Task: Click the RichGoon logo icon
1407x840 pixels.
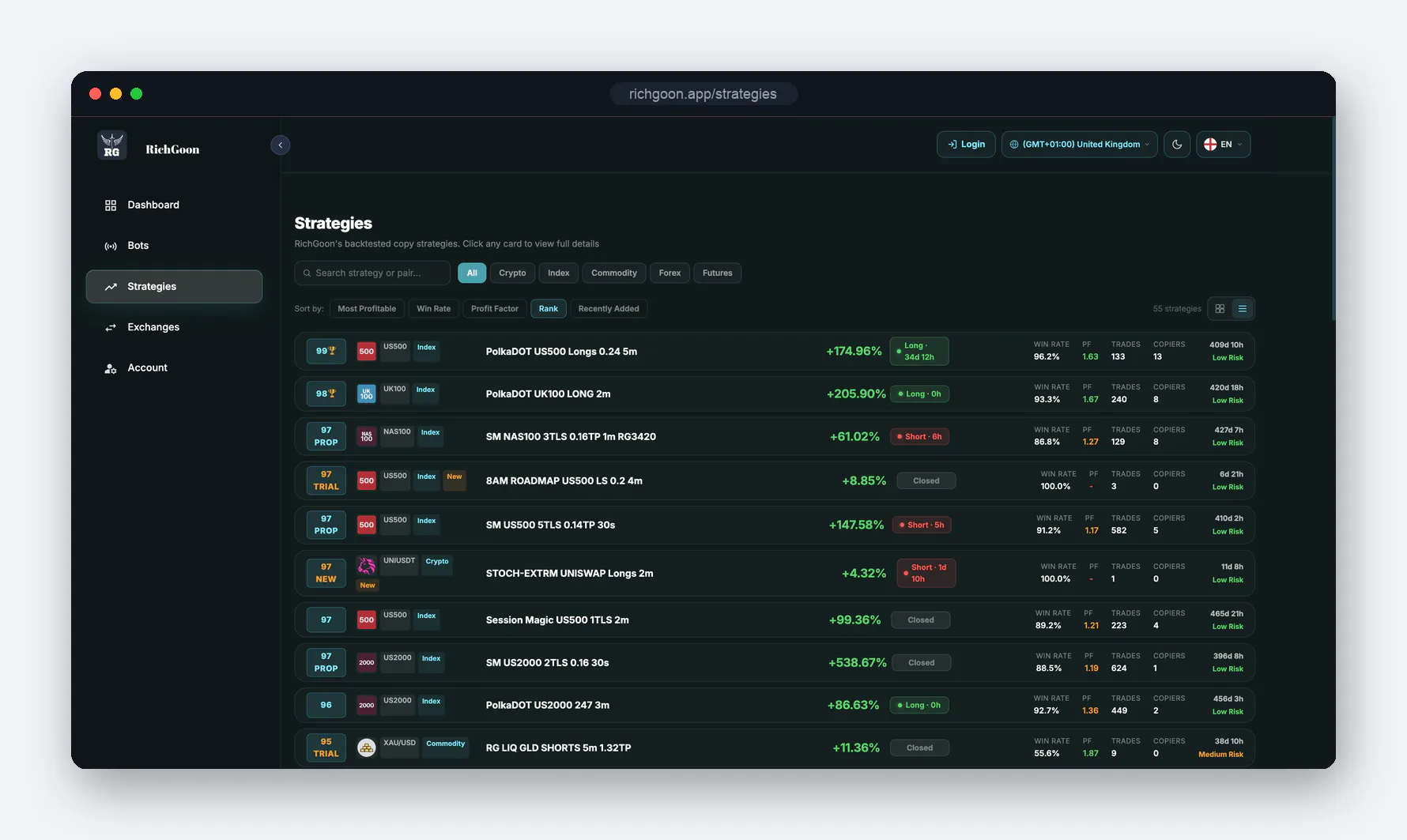Action: point(111,145)
